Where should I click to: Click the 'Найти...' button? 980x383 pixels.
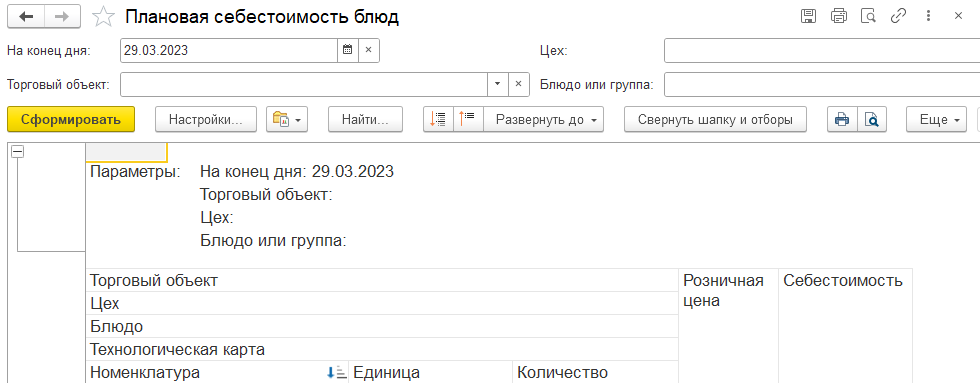point(366,119)
